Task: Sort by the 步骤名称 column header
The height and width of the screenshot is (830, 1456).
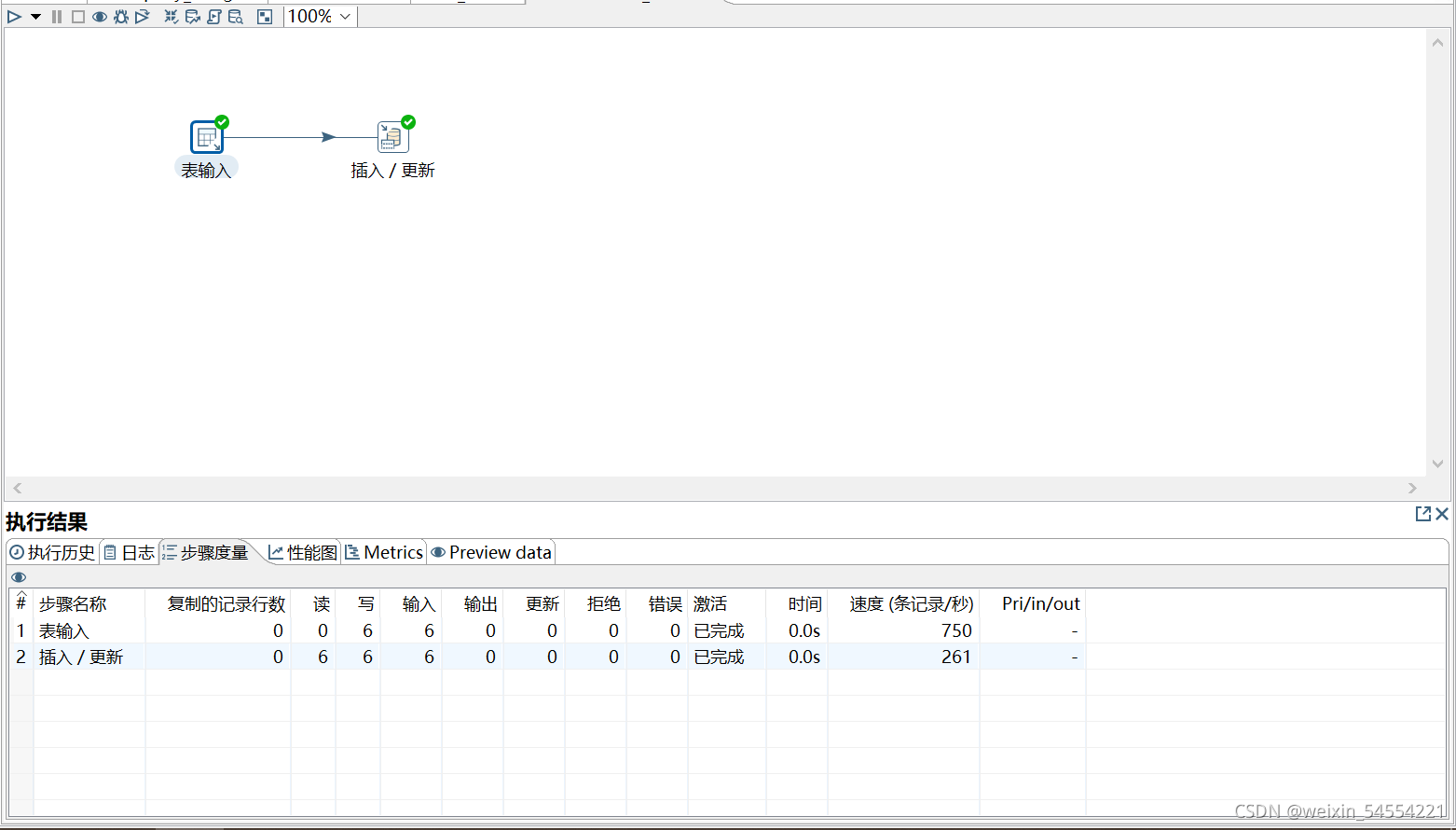Action: pyautogui.click(x=89, y=603)
